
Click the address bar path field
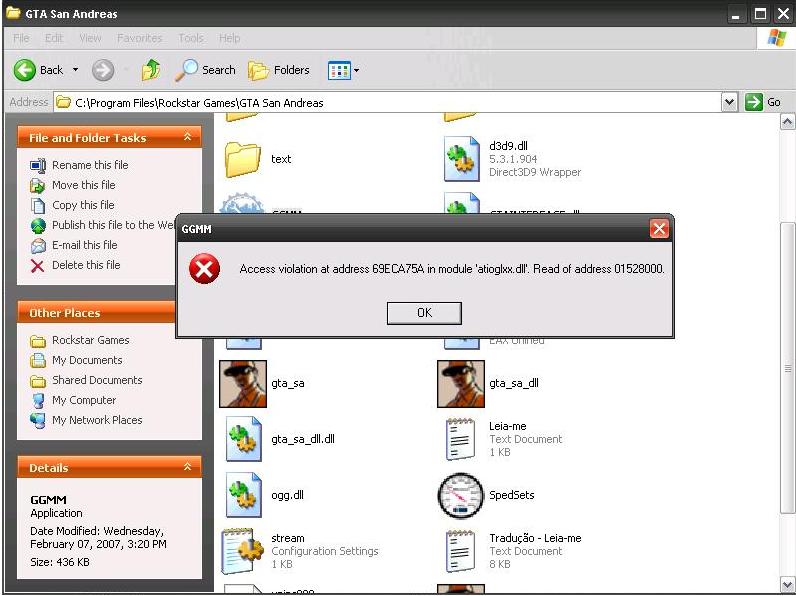click(x=388, y=103)
